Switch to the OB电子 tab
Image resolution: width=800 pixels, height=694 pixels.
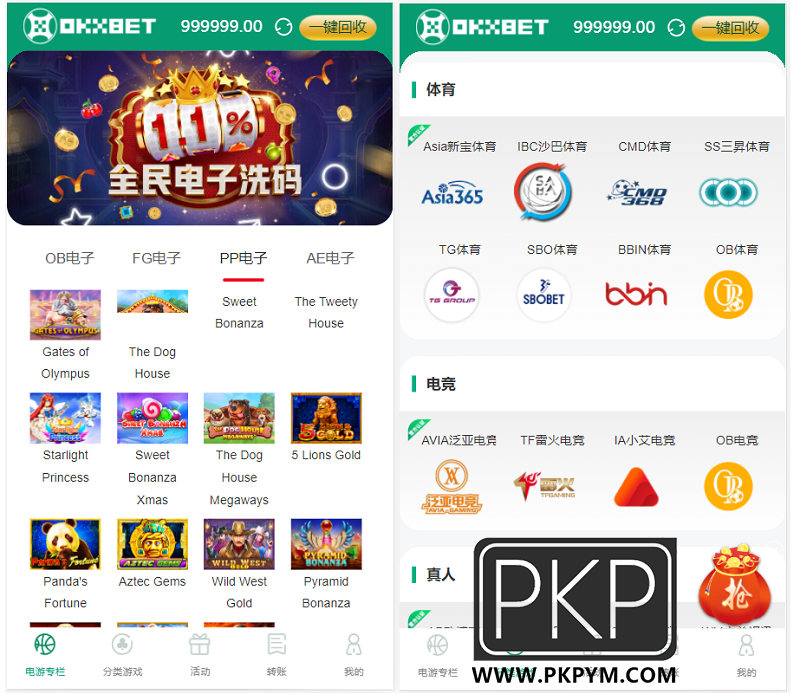pos(70,258)
